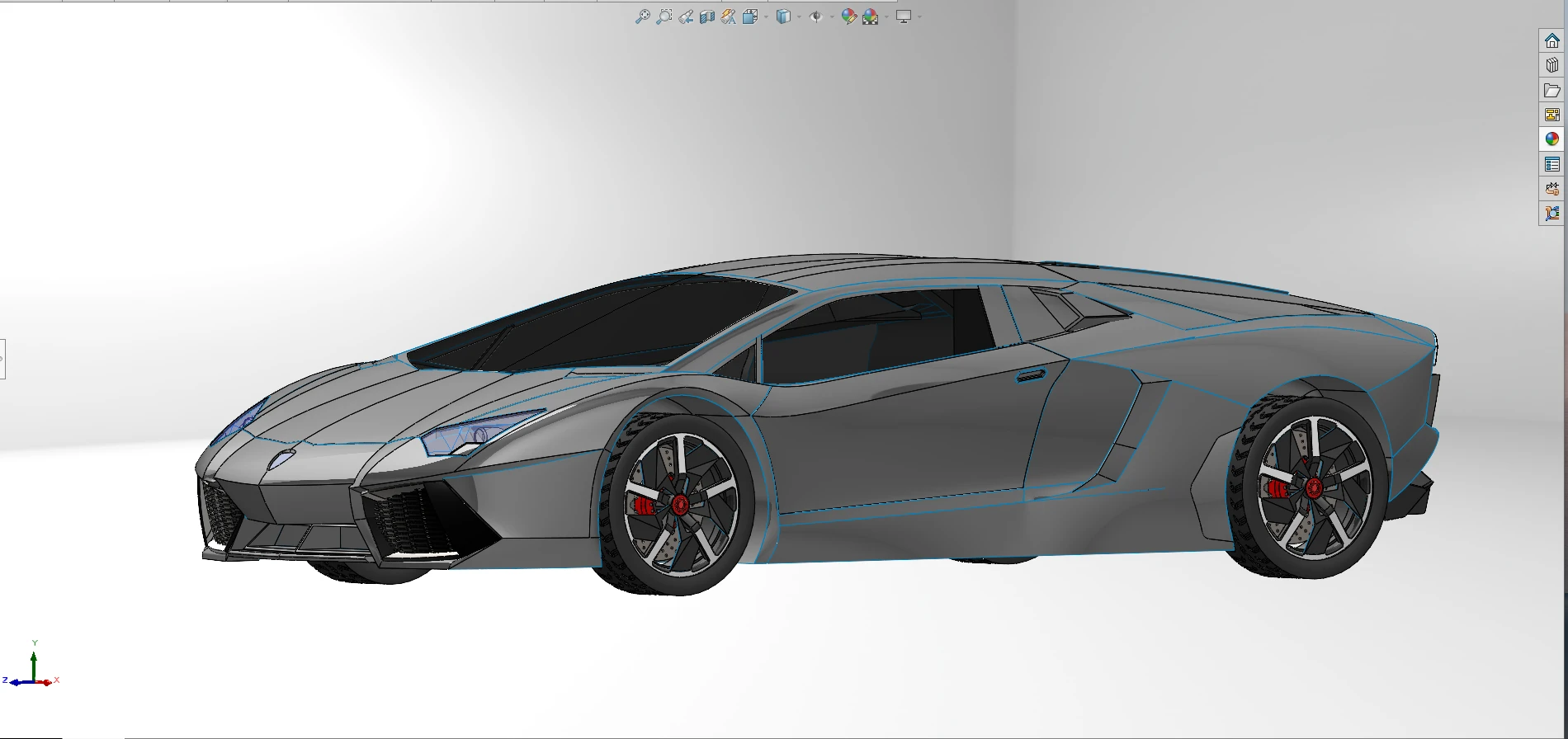
Task: Open Dynamic Annotation Views tool
Action: pyautogui.click(x=729, y=16)
